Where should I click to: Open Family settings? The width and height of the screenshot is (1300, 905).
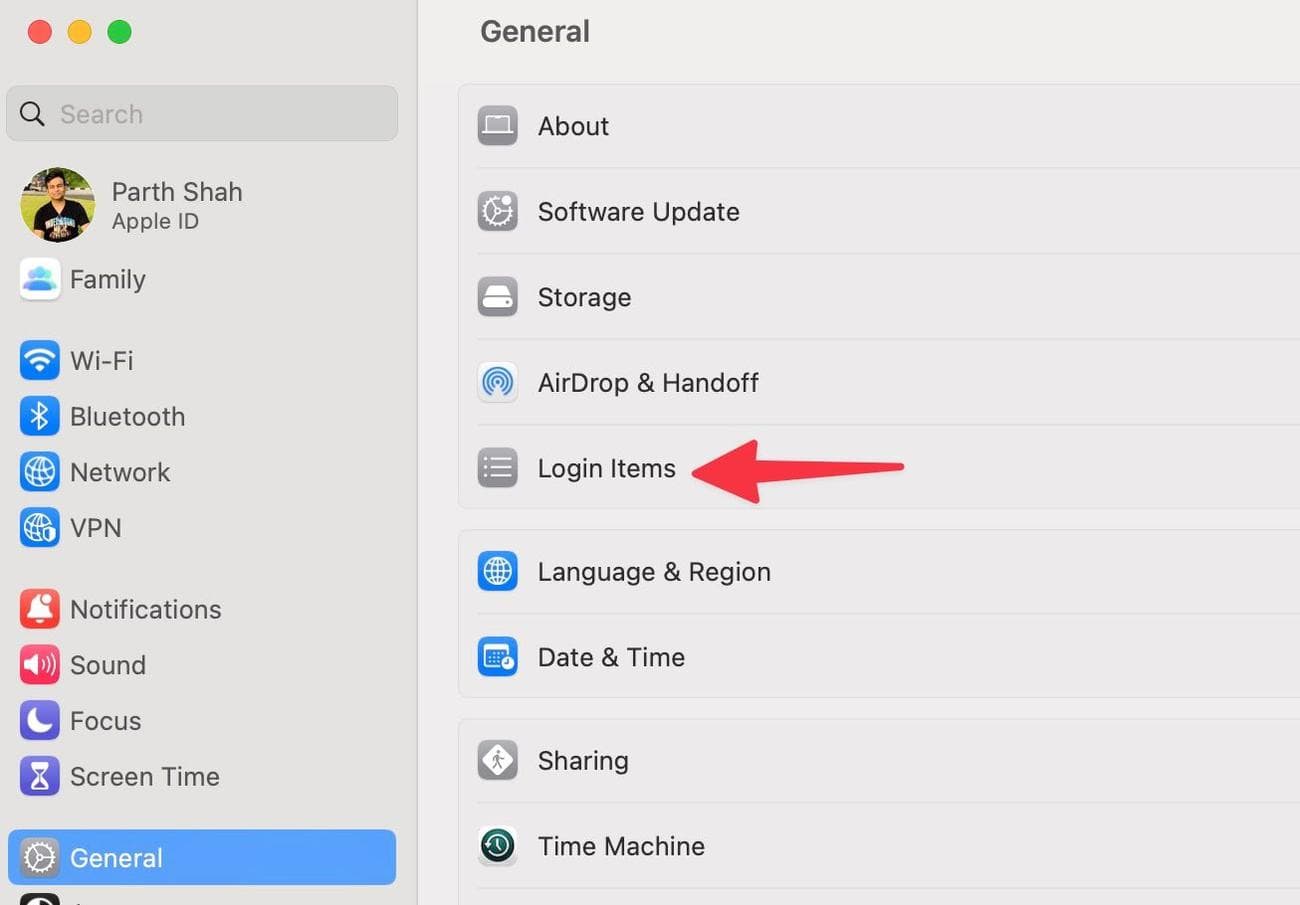pyautogui.click(x=107, y=280)
